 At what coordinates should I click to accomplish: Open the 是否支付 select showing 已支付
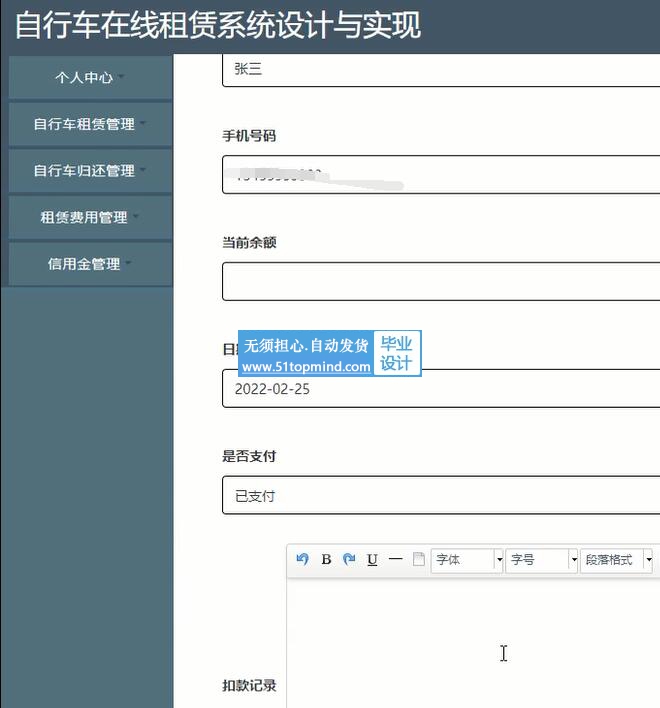click(x=441, y=495)
